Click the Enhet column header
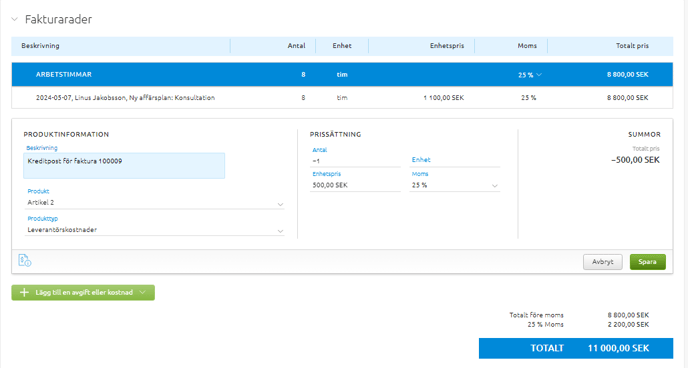Image resolution: width=688 pixels, height=368 pixels. click(342, 46)
